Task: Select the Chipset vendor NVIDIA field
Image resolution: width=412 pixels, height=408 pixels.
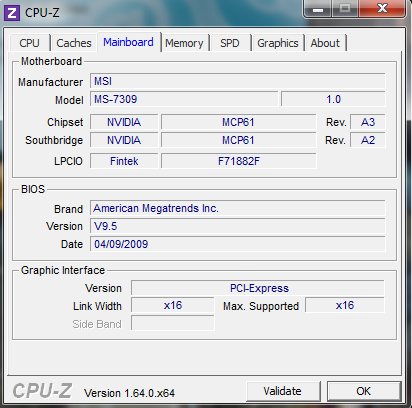Action: 124,122
